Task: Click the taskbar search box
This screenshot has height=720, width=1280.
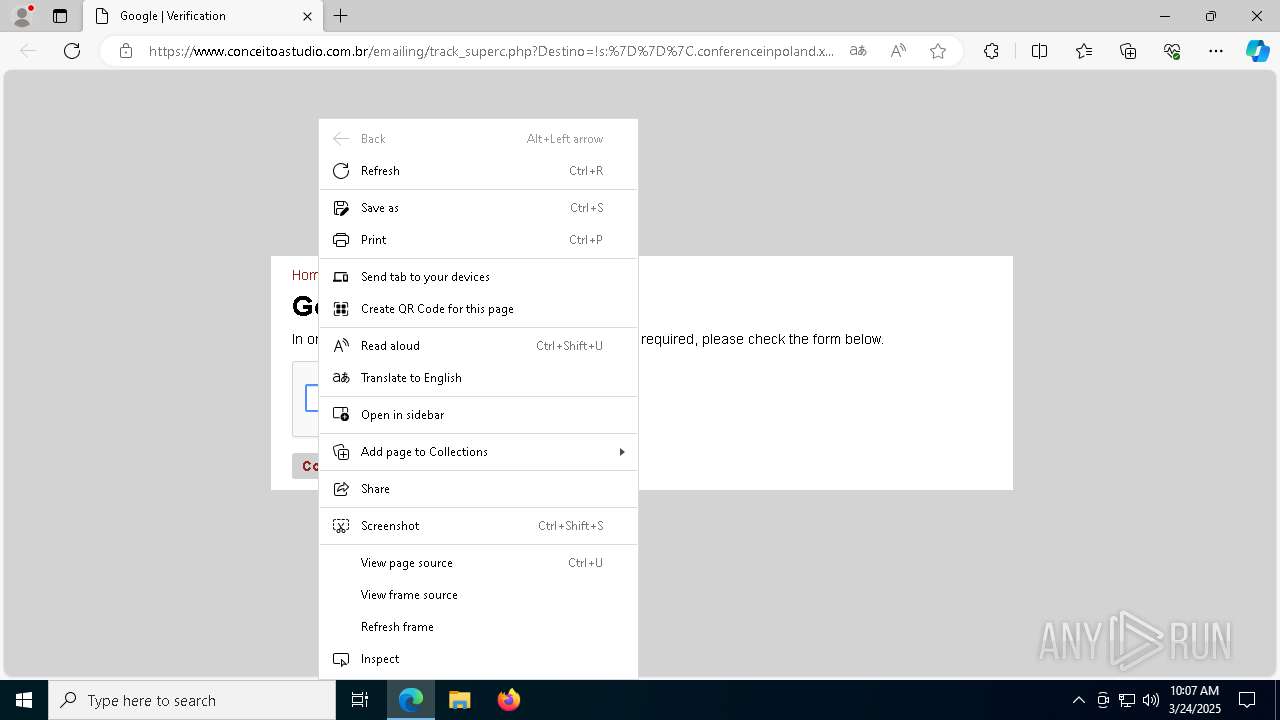Action: point(192,700)
